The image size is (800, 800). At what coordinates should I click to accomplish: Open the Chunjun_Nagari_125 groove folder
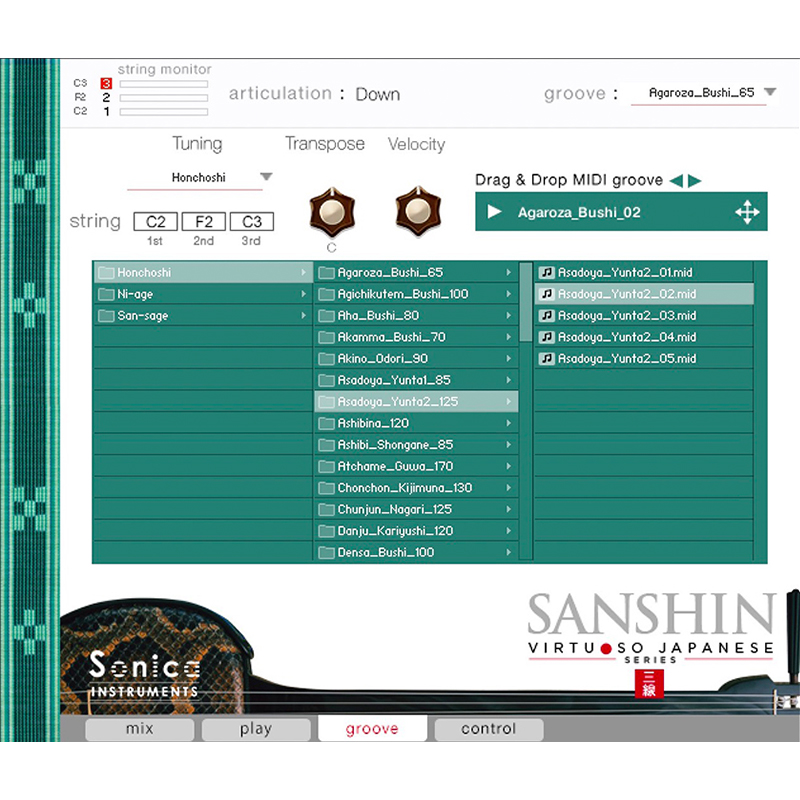(416, 509)
